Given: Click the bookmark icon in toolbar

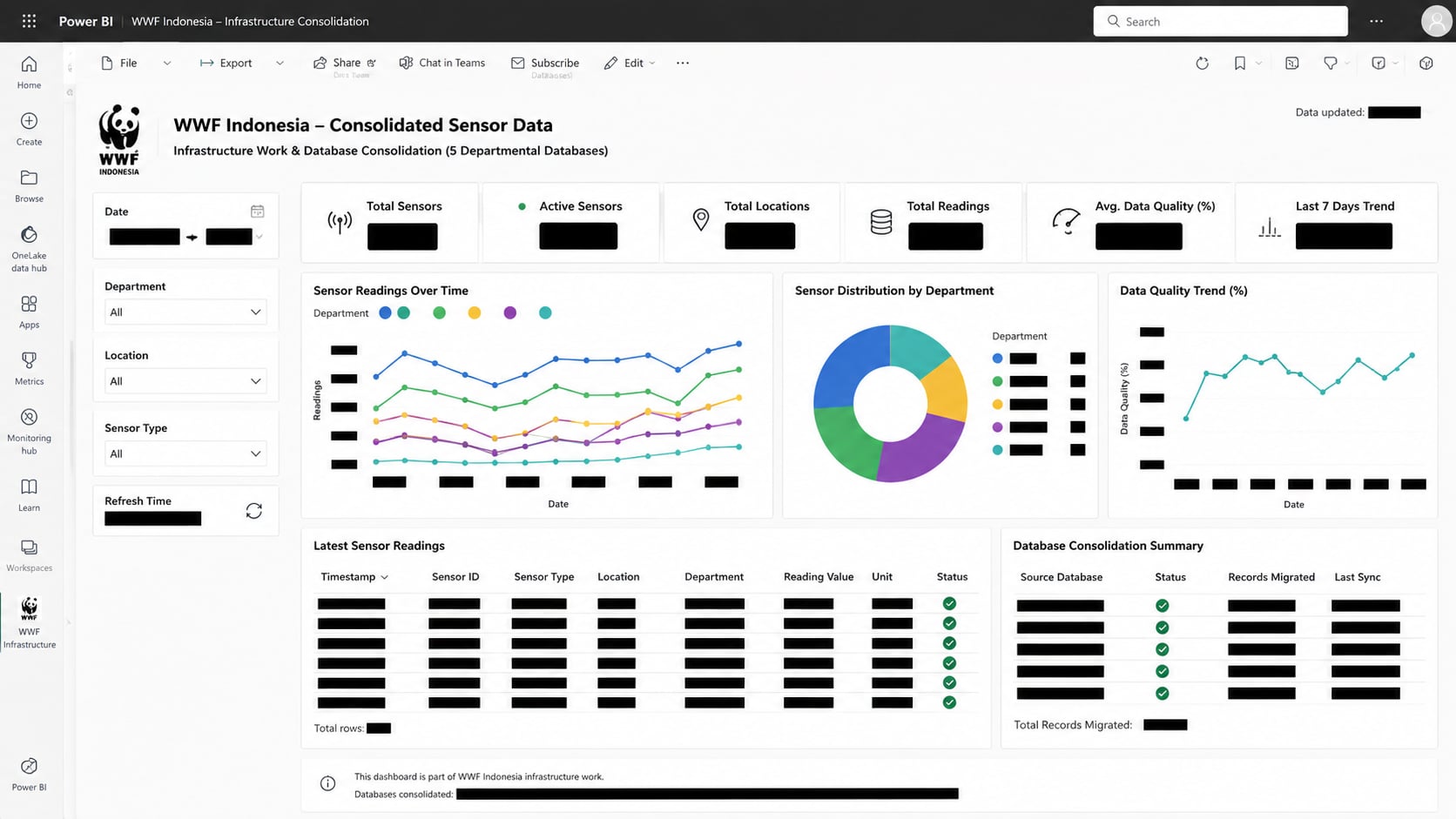Looking at the screenshot, I should pyautogui.click(x=1239, y=63).
